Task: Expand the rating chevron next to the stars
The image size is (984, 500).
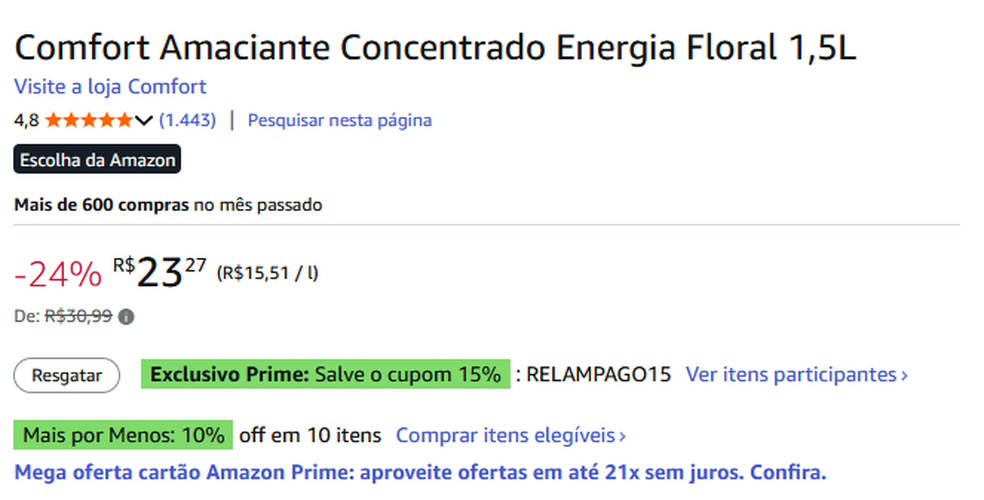Action: click(143, 121)
